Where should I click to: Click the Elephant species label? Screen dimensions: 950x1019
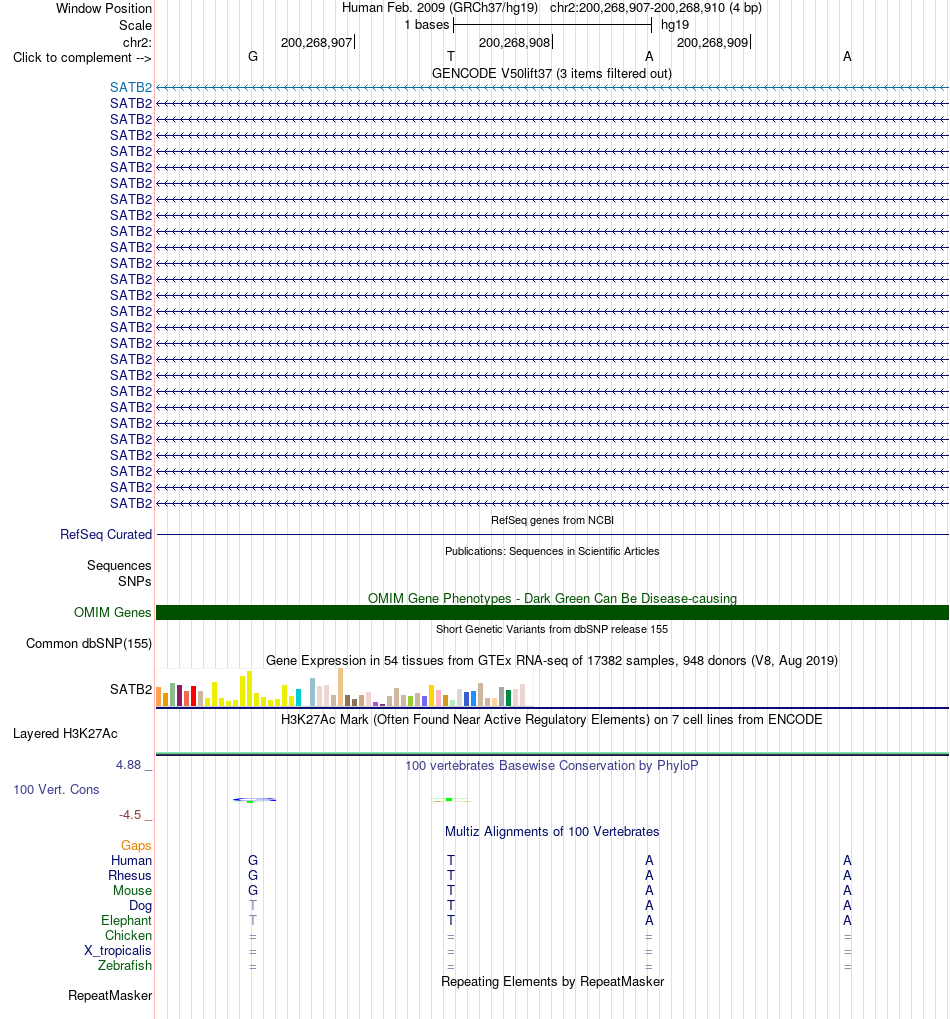pos(126,920)
